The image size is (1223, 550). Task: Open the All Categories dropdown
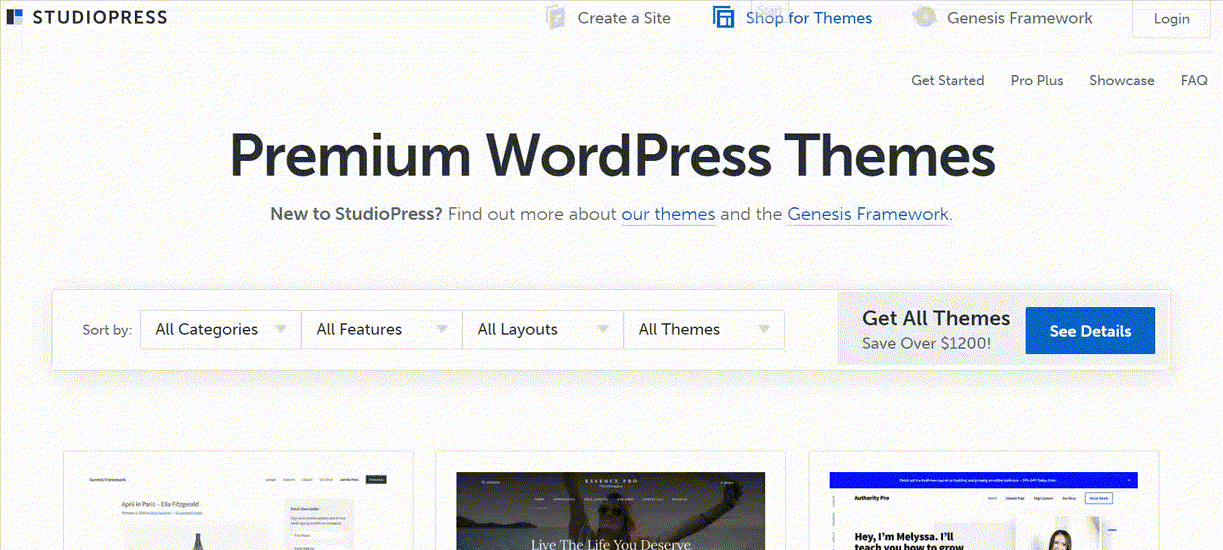tap(221, 329)
